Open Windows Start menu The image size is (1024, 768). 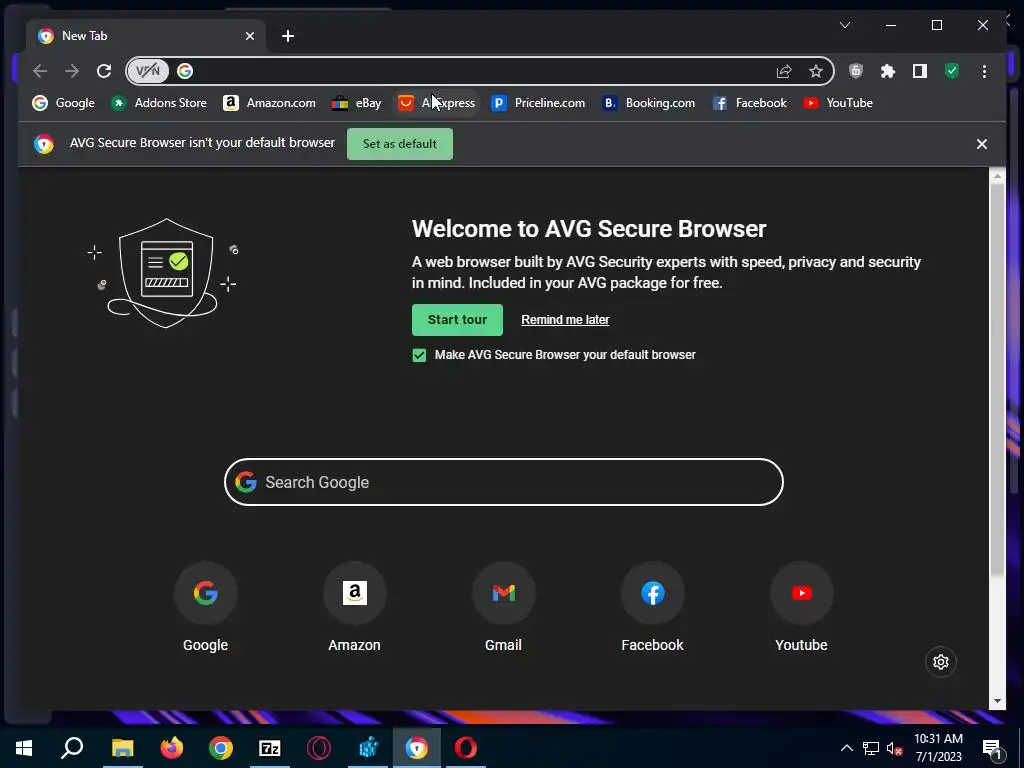pos(24,748)
